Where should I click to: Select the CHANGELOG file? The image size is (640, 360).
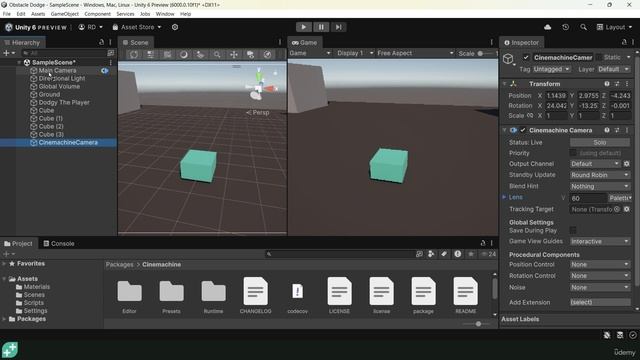pyautogui.click(x=256, y=296)
